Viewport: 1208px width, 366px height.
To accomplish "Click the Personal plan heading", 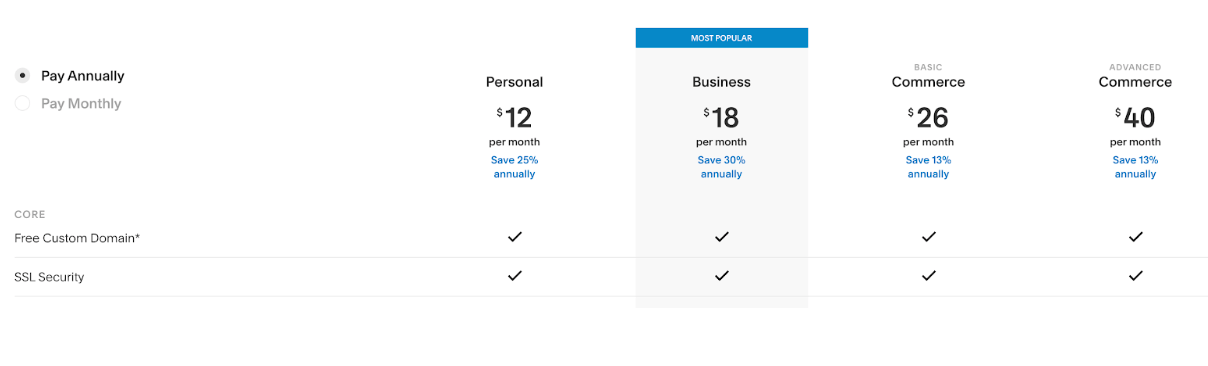I will 514,82.
